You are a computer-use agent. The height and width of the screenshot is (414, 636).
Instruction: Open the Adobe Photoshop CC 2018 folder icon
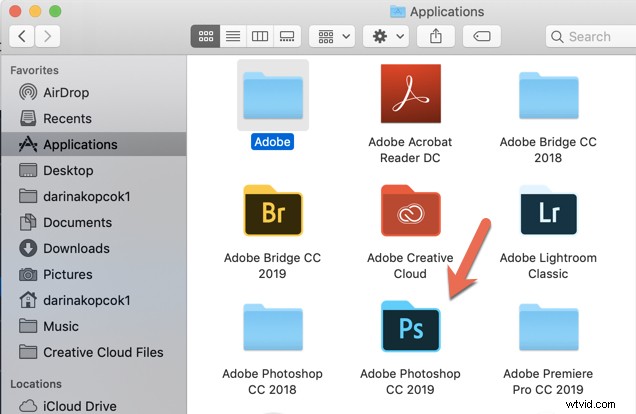tap(273, 327)
